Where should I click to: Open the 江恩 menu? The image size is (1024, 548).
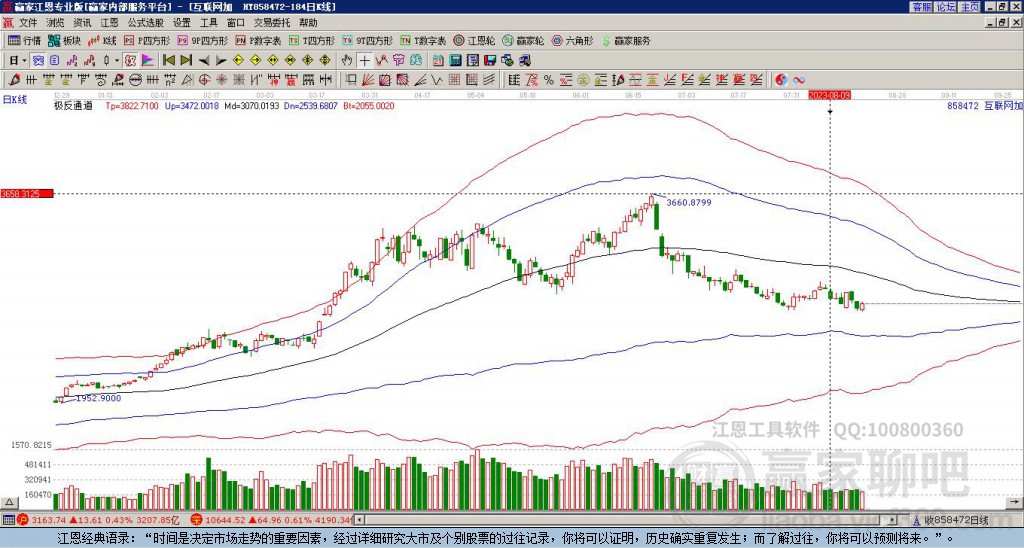coord(109,22)
